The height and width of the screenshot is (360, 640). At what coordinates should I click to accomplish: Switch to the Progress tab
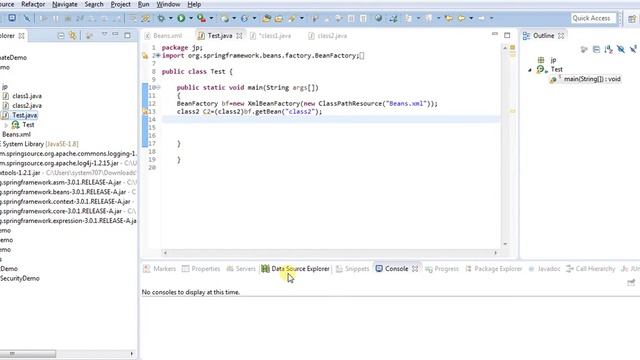[442, 269]
